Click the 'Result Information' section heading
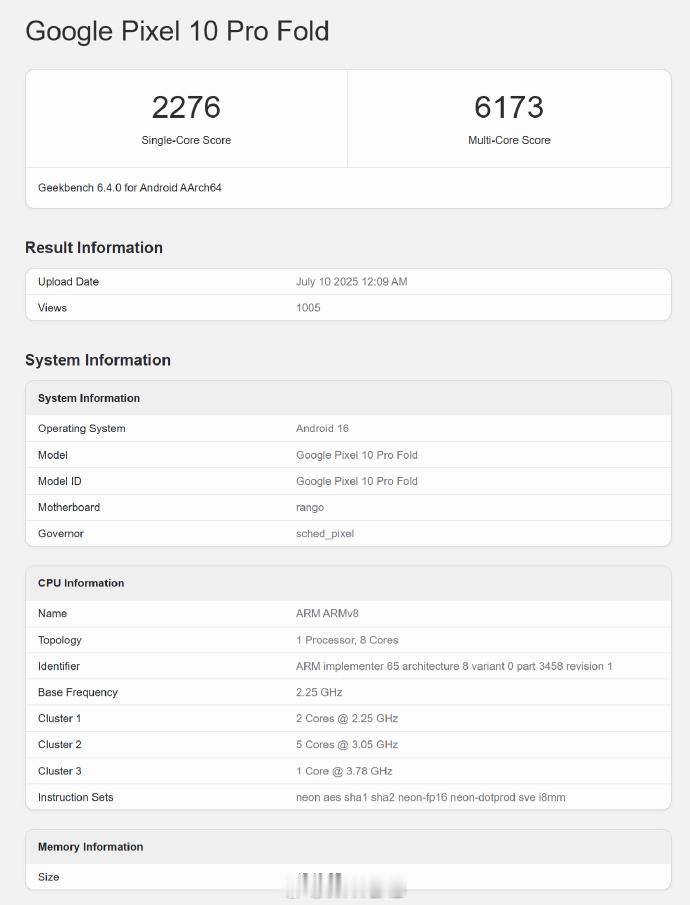Viewport: 690px width, 905px height. [94, 248]
